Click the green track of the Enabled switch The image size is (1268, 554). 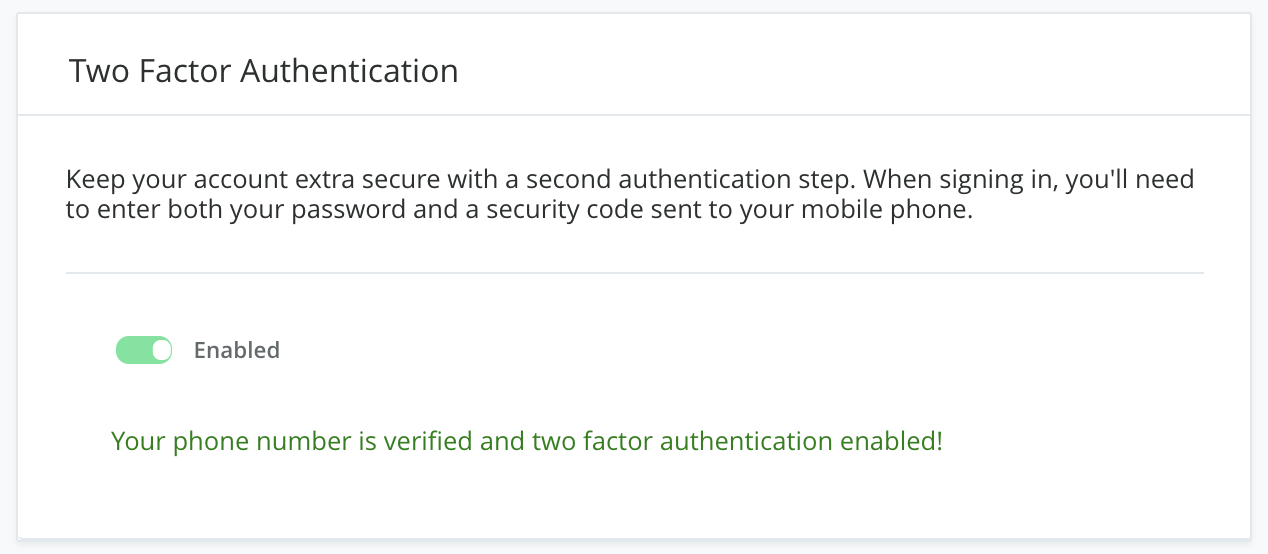[x=133, y=350]
